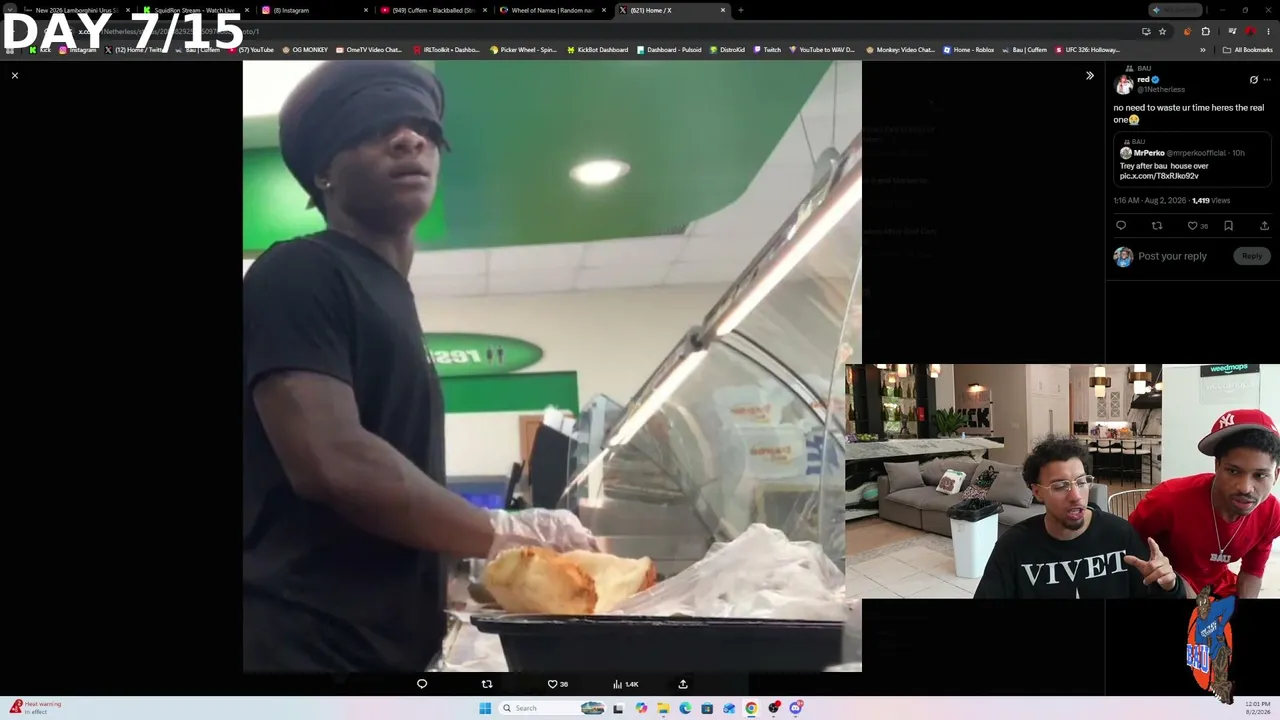Open Discord from the taskbar
This screenshot has height=720, width=1280.
[795, 708]
